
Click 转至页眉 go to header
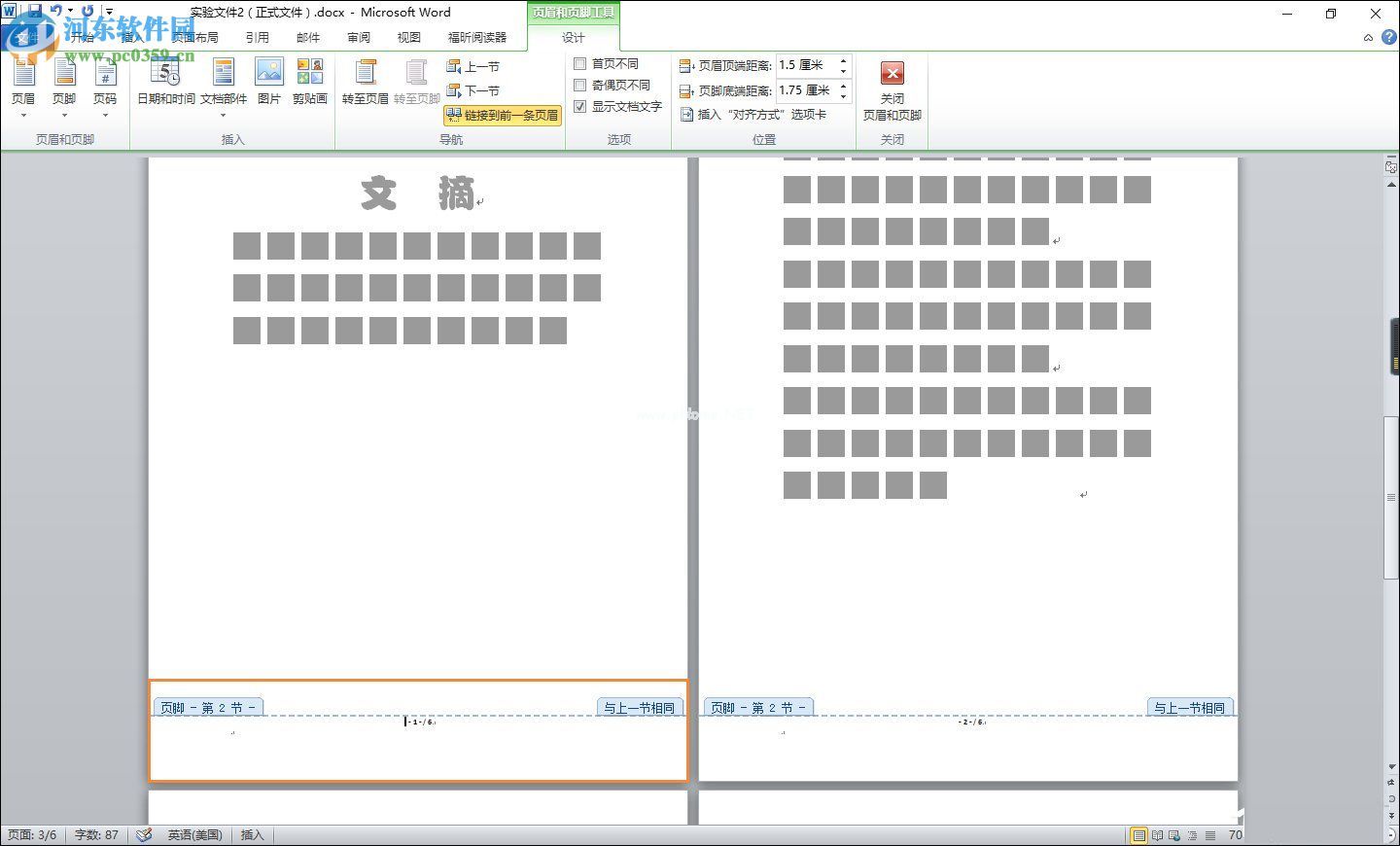(x=366, y=82)
